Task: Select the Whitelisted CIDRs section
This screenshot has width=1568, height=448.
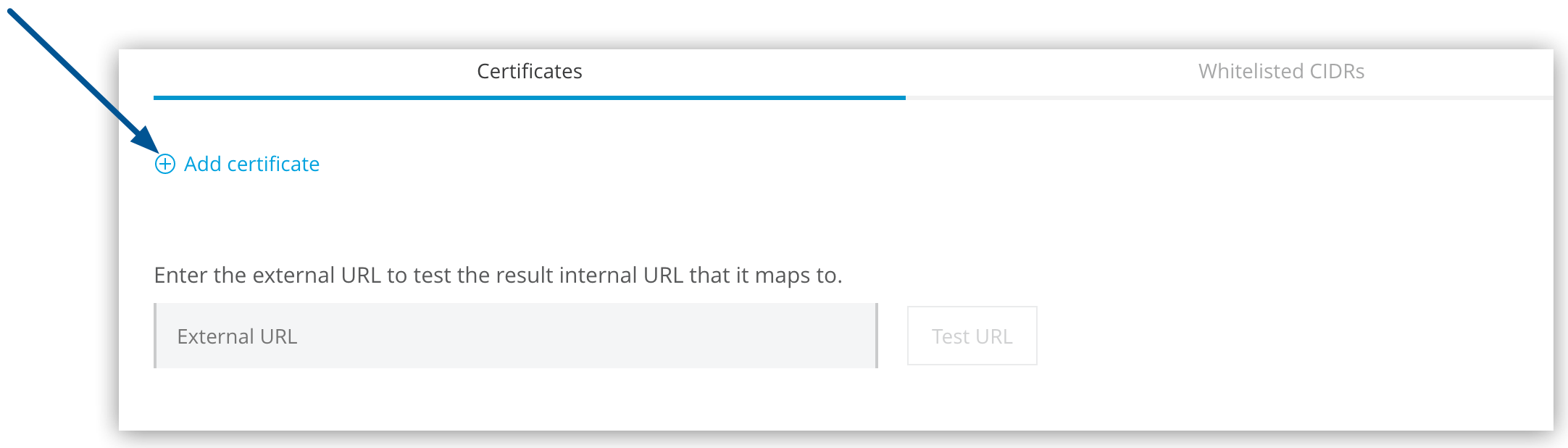Action: tap(1281, 72)
